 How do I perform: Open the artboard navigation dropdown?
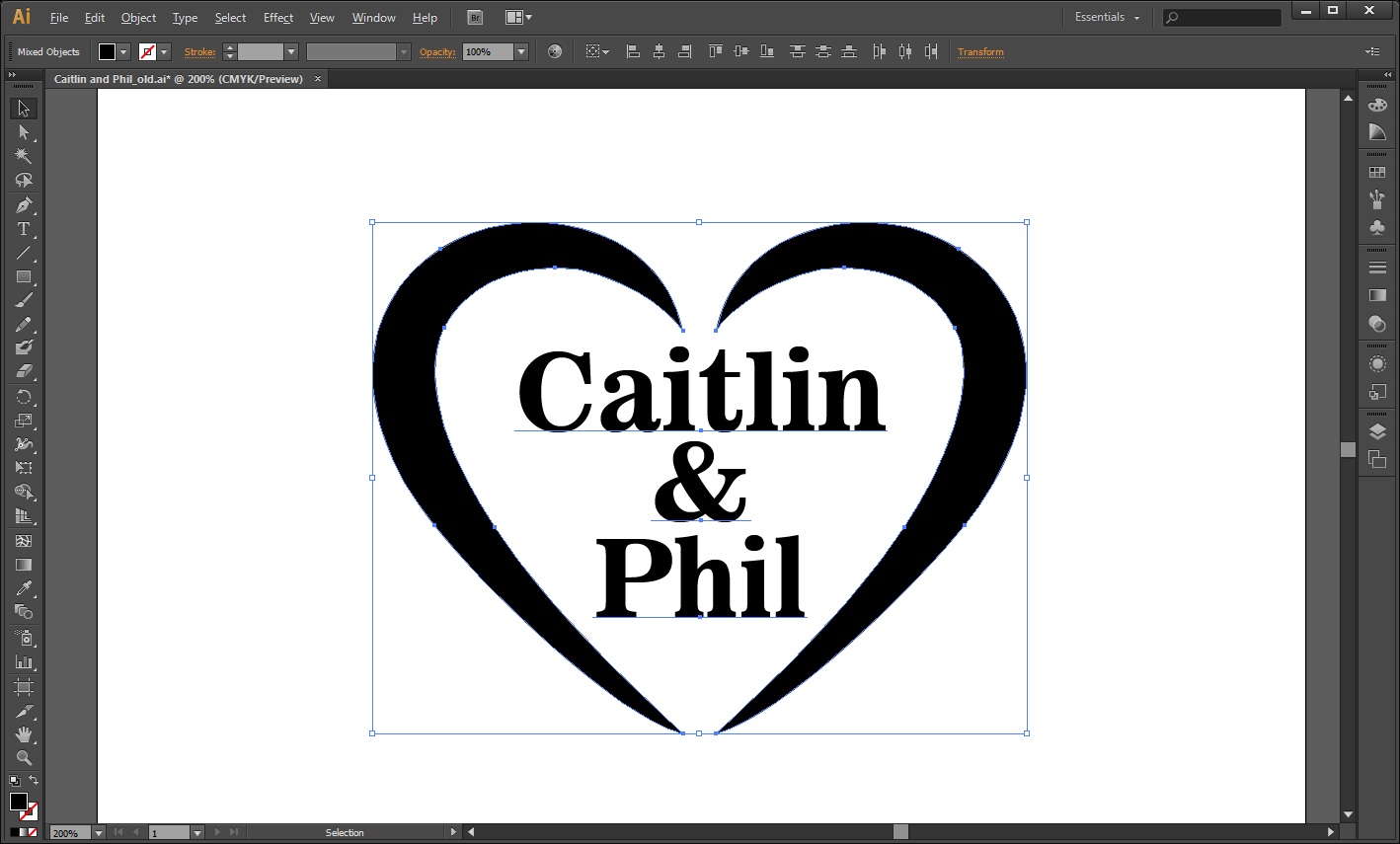pos(197,833)
